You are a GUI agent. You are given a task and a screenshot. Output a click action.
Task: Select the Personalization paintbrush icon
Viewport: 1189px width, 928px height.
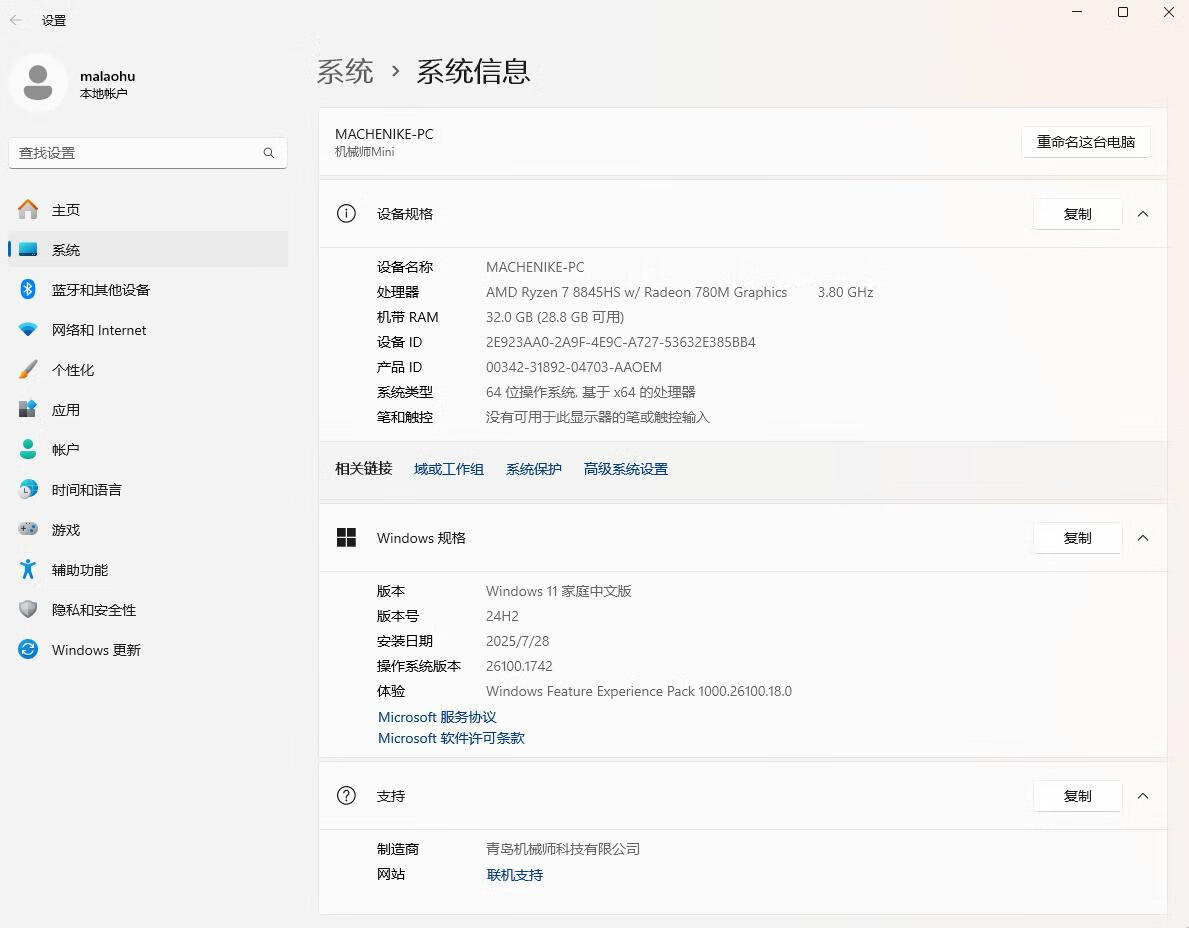point(28,370)
